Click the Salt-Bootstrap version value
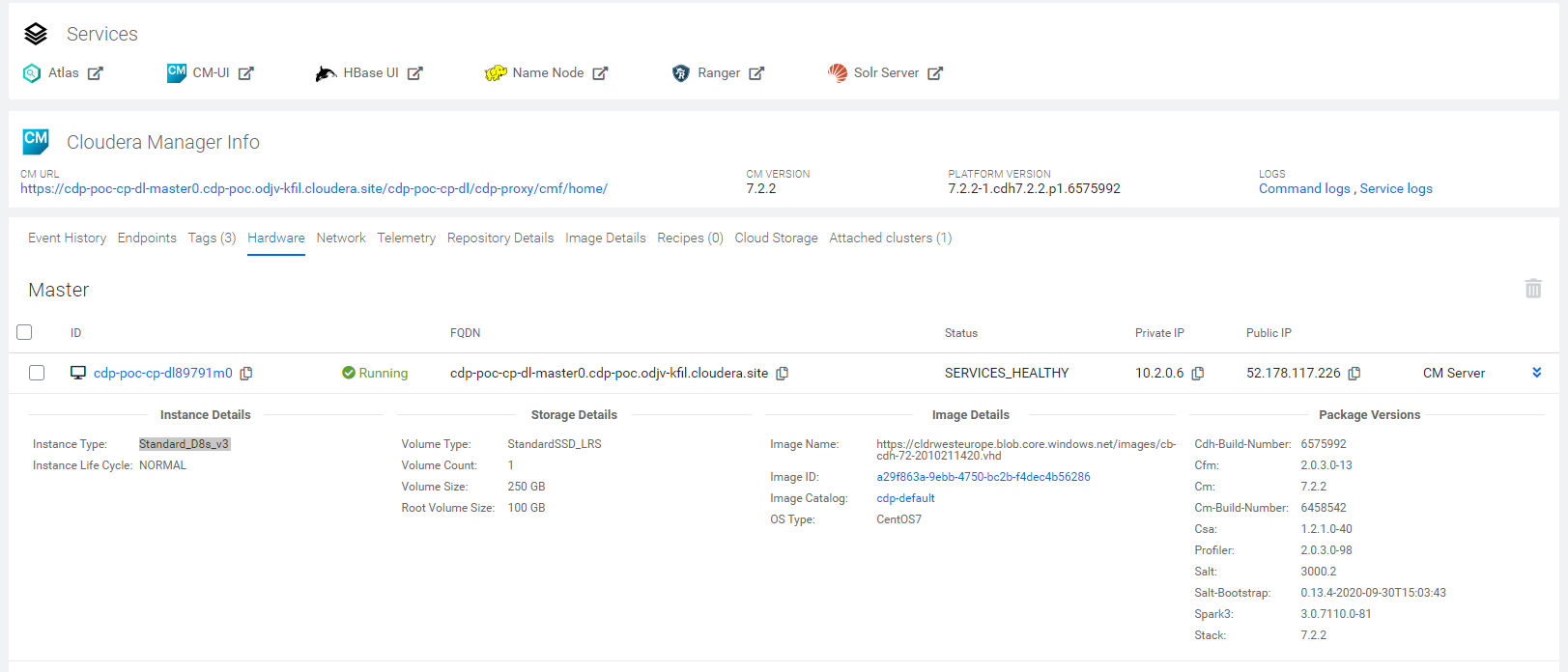This screenshot has height=672, width=1568. [x=1373, y=593]
